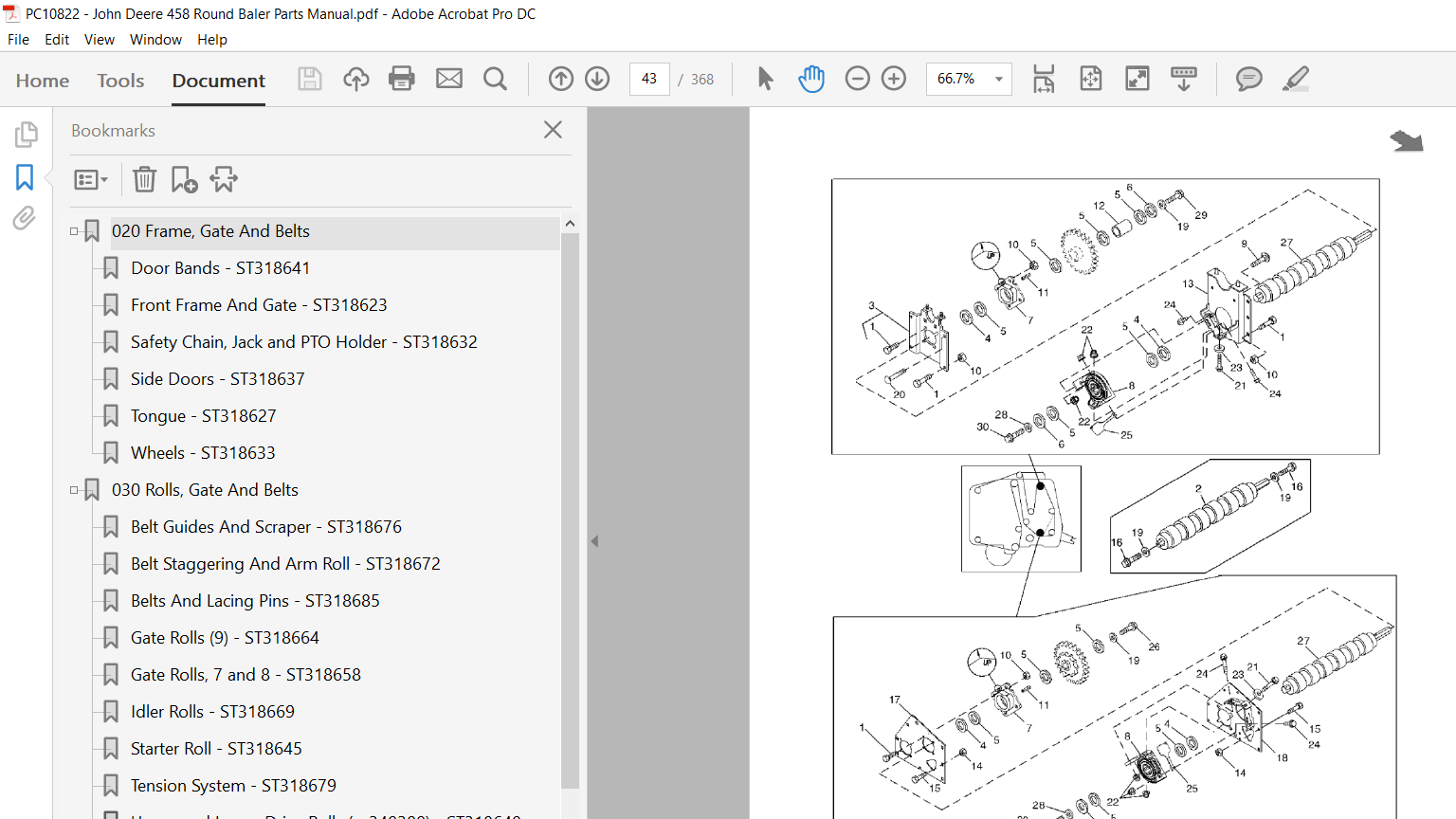
Task: Collapse the navigation pane arrow
Action: (595, 541)
